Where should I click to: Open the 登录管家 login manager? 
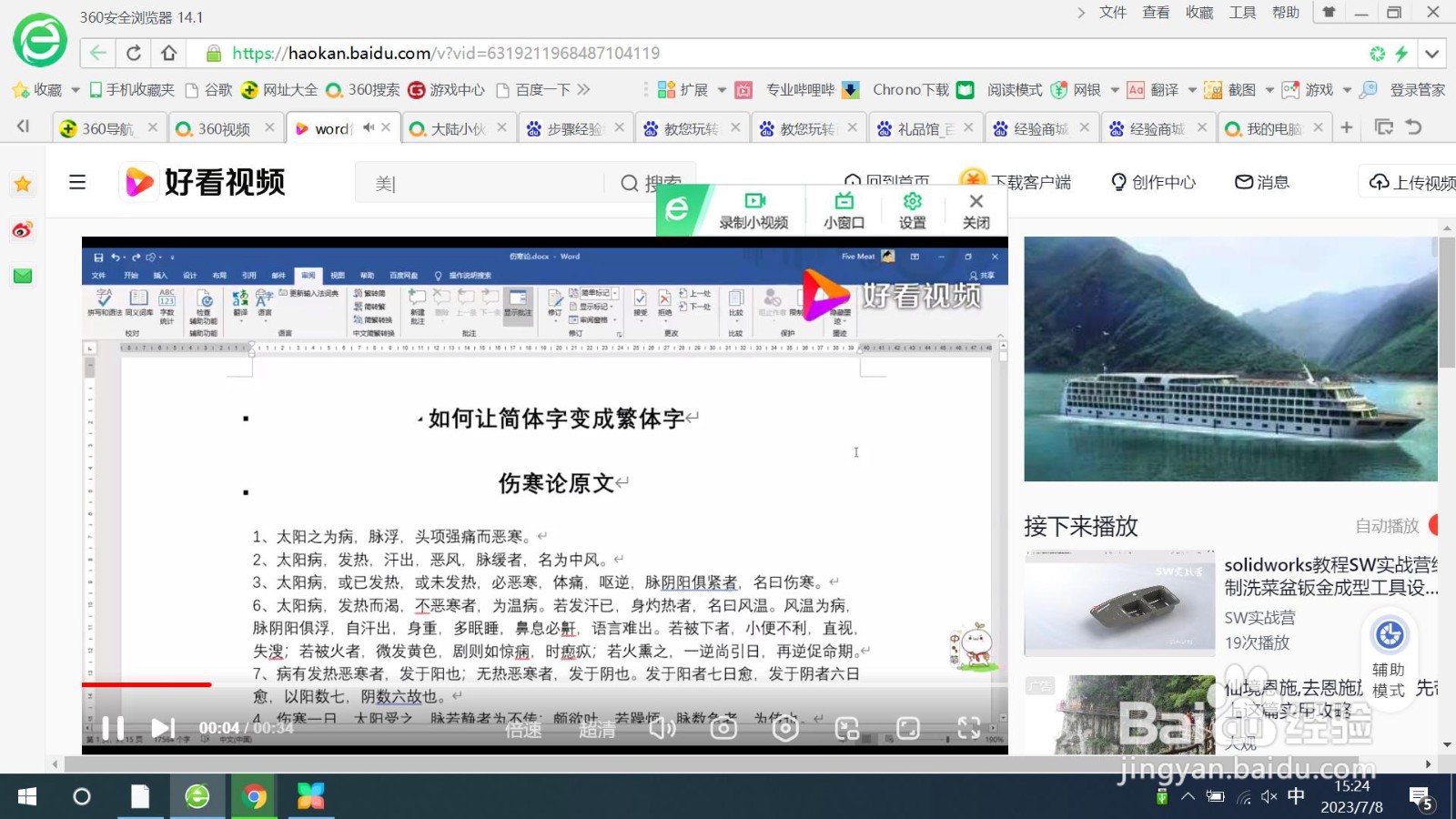coord(1403,90)
